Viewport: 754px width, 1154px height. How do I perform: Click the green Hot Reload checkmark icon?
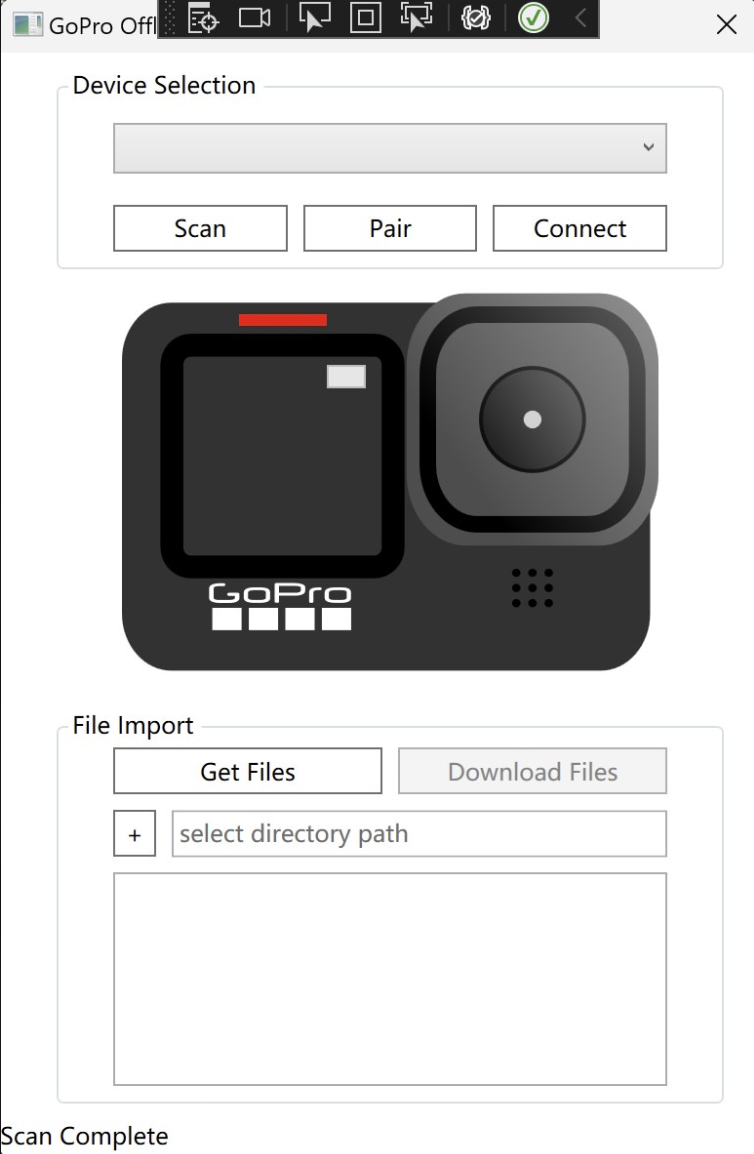pos(533,18)
